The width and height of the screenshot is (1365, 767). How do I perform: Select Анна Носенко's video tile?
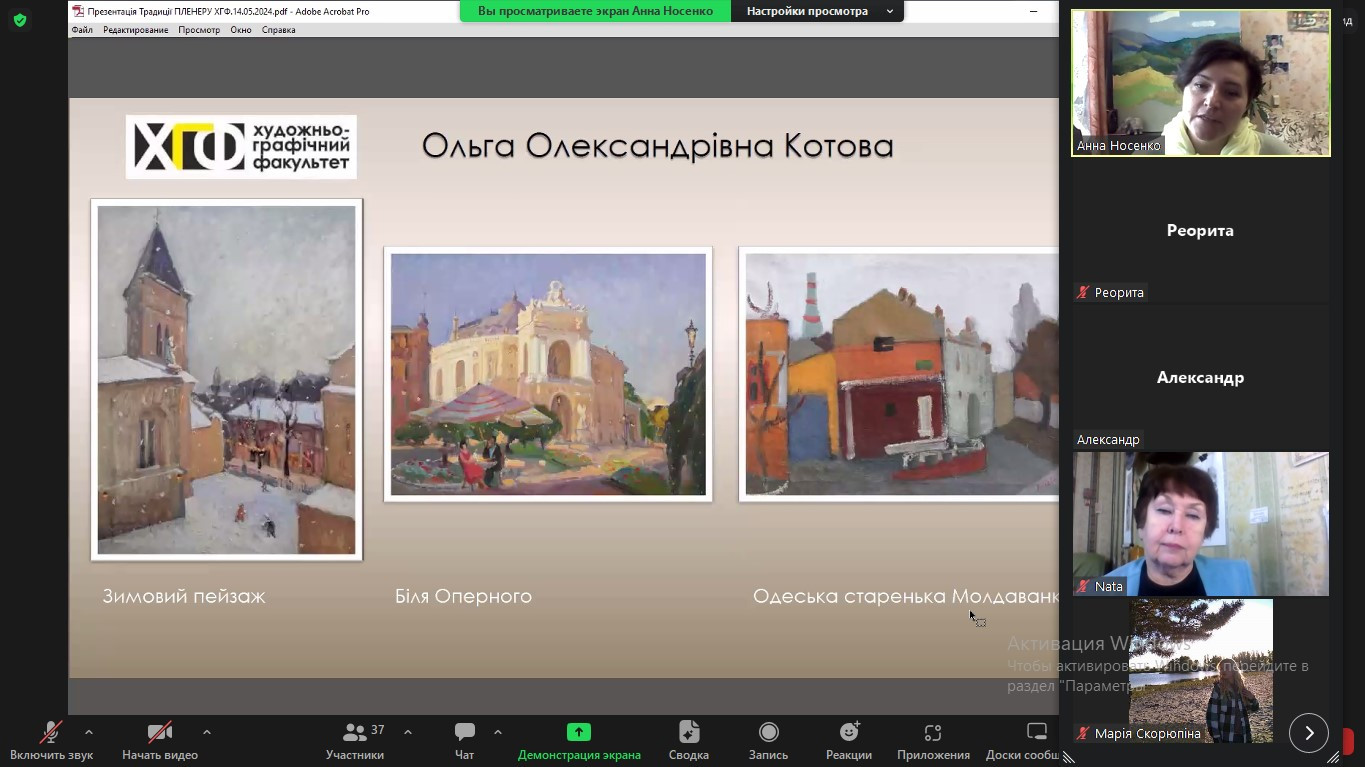click(1201, 83)
